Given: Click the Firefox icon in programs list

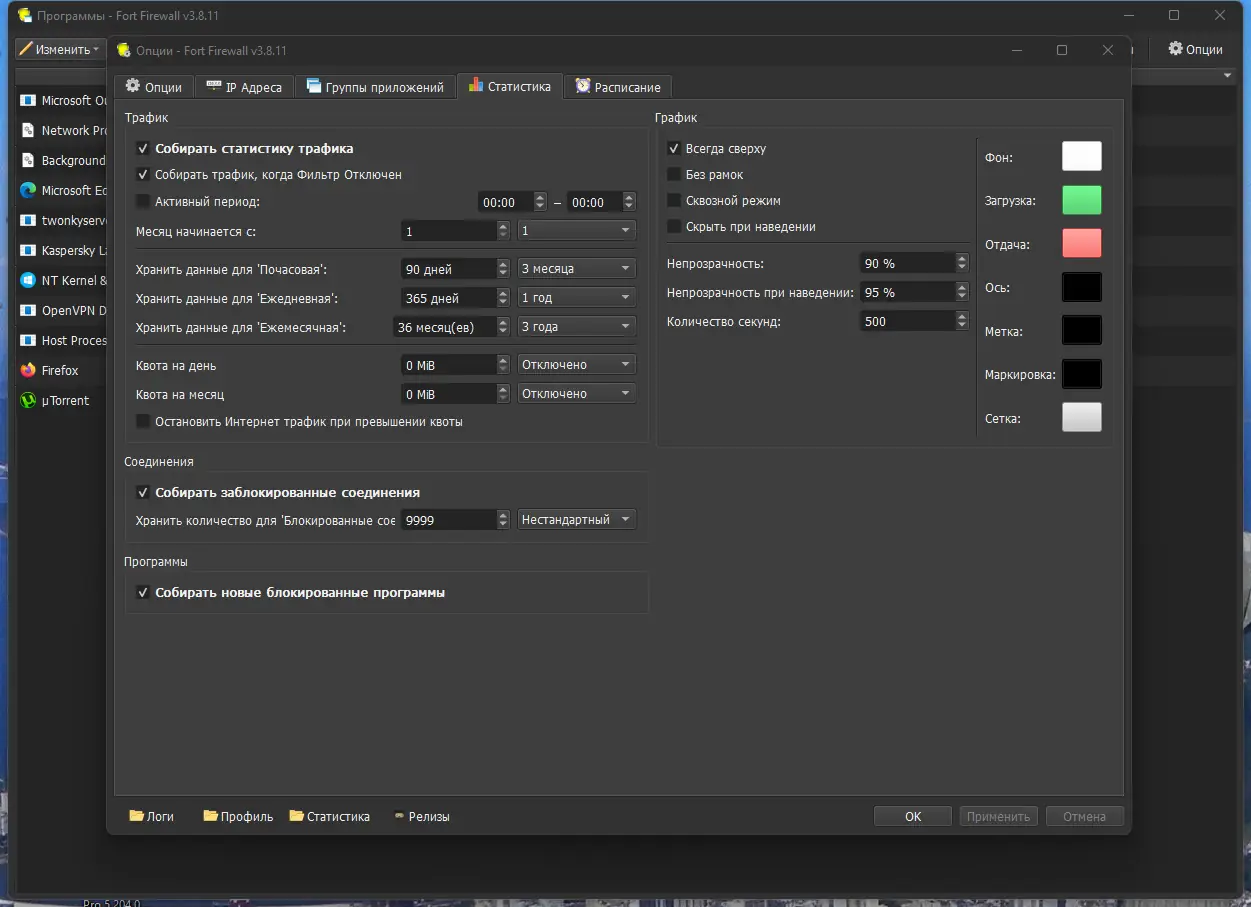Looking at the screenshot, I should tap(28, 371).
